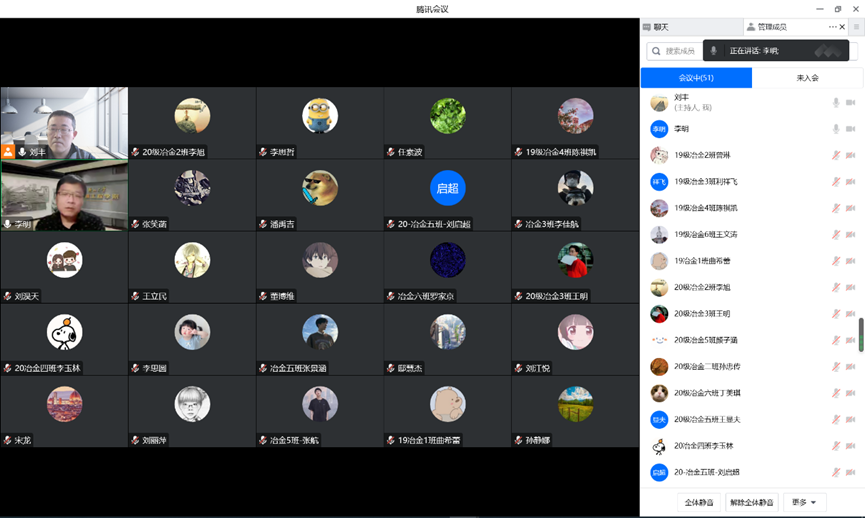
Task: Click the 管理成员 person icon in panel header
Action: 751,27
